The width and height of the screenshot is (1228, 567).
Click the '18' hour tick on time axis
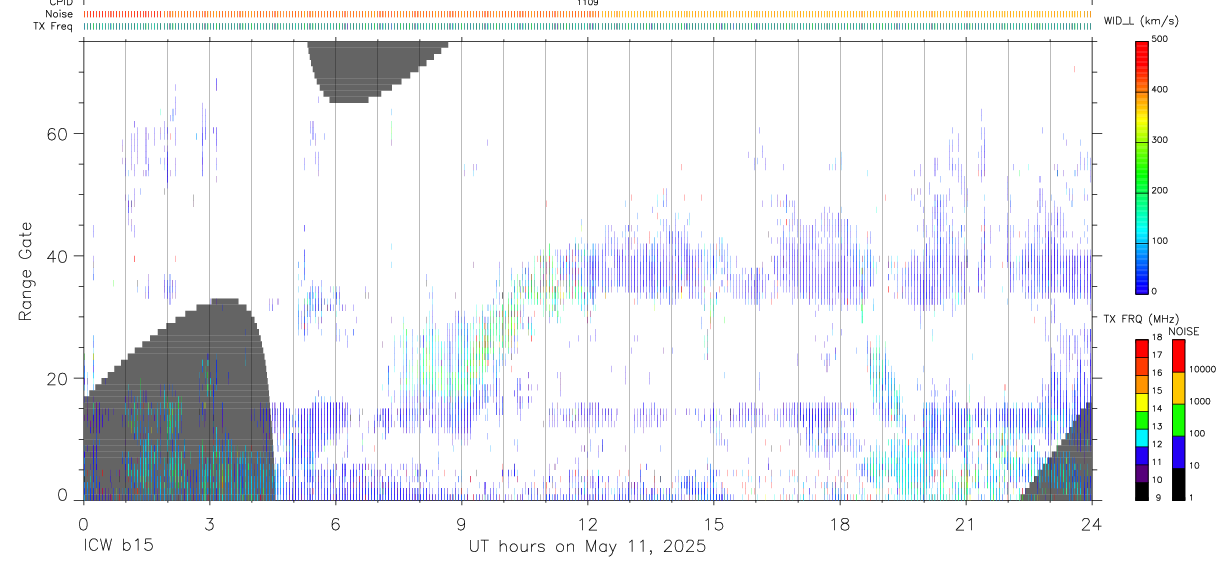click(x=839, y=524)
